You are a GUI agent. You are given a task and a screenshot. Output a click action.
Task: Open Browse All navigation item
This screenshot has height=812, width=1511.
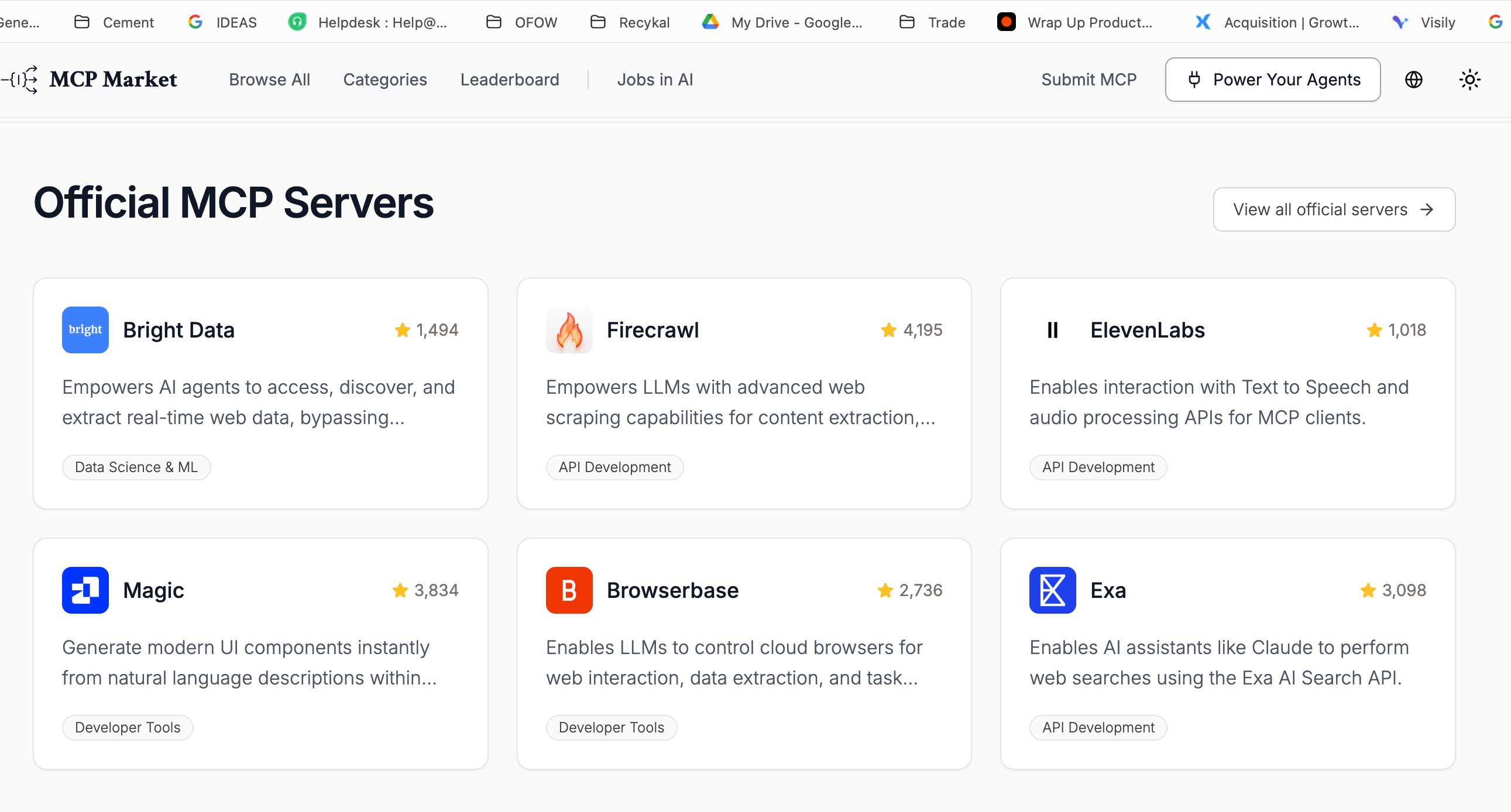269,80
